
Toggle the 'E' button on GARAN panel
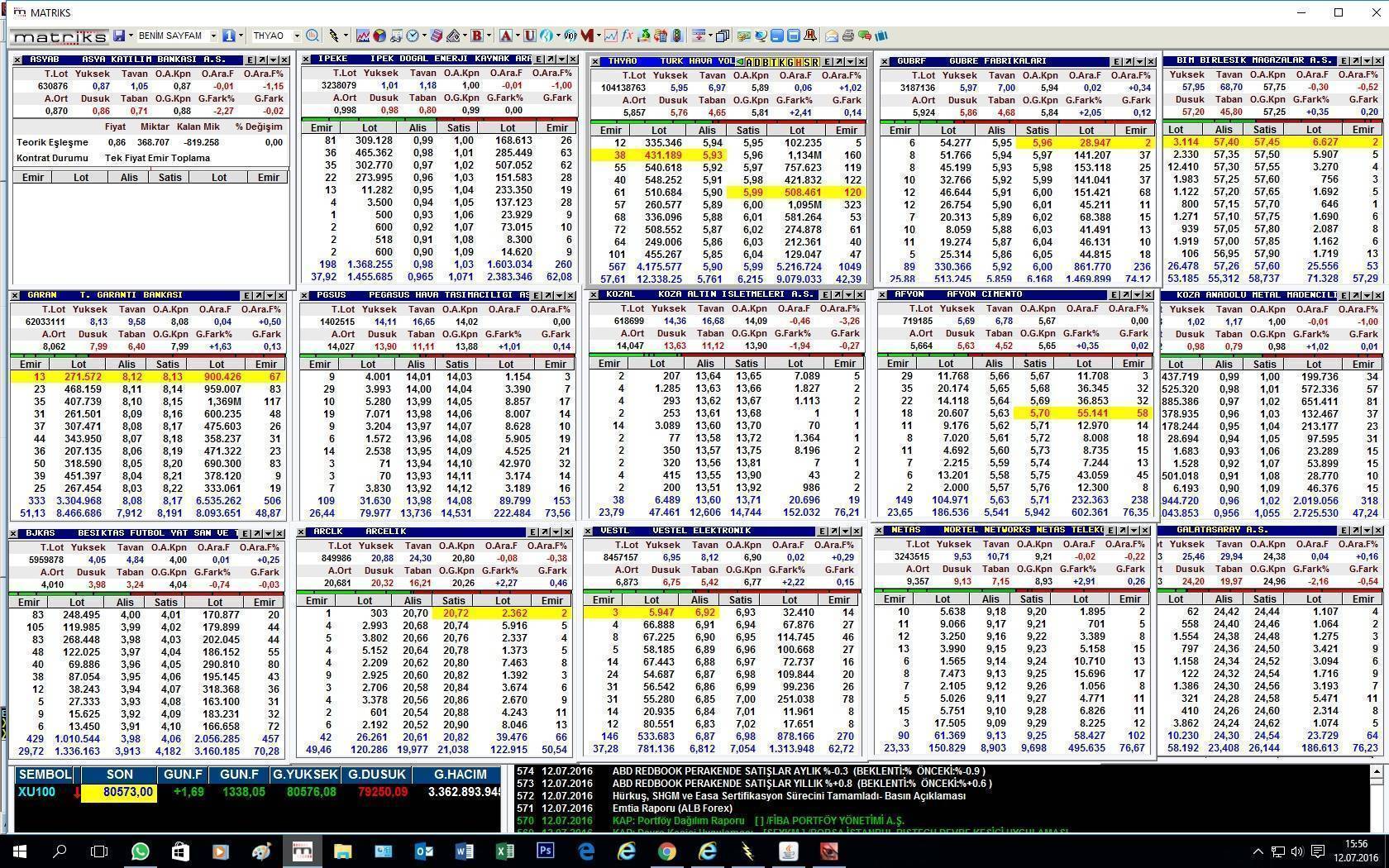point(246,295)
